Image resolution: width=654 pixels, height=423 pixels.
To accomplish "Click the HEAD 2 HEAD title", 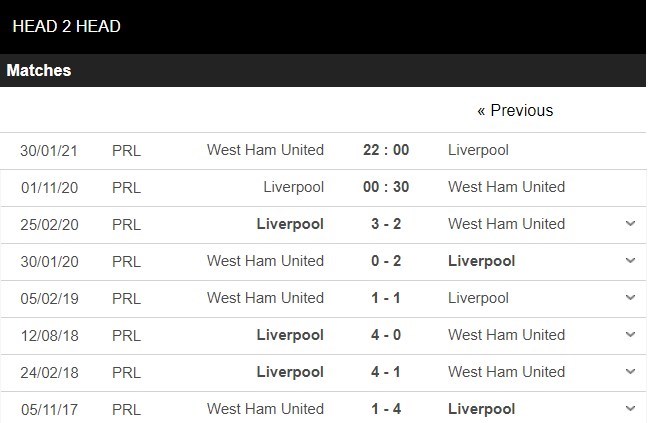I will click(x=67, y=26).
